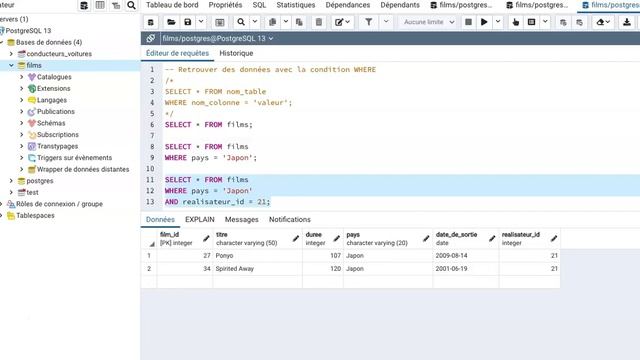Click the Spirited Away title cell

point(258,269)
